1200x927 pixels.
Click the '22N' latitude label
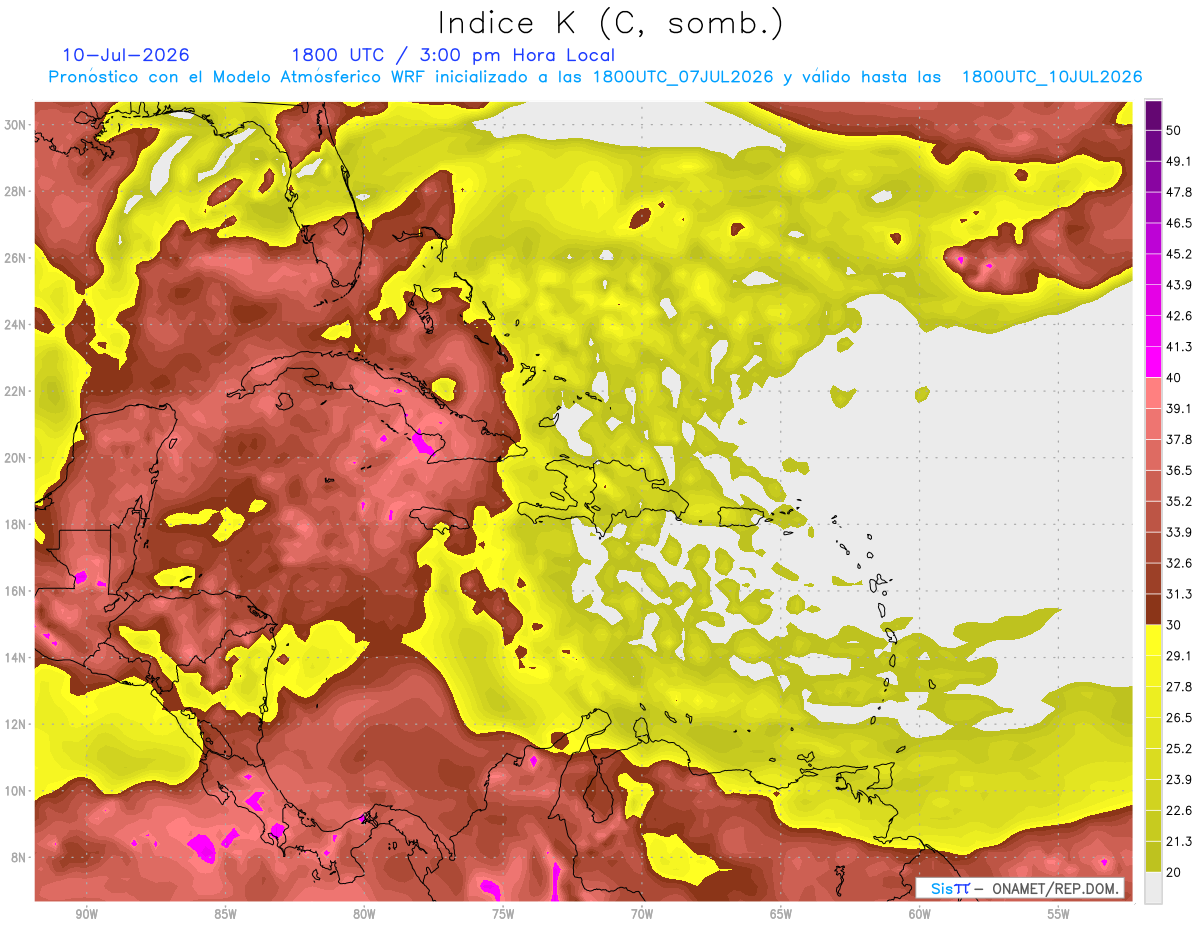[17, 391]
